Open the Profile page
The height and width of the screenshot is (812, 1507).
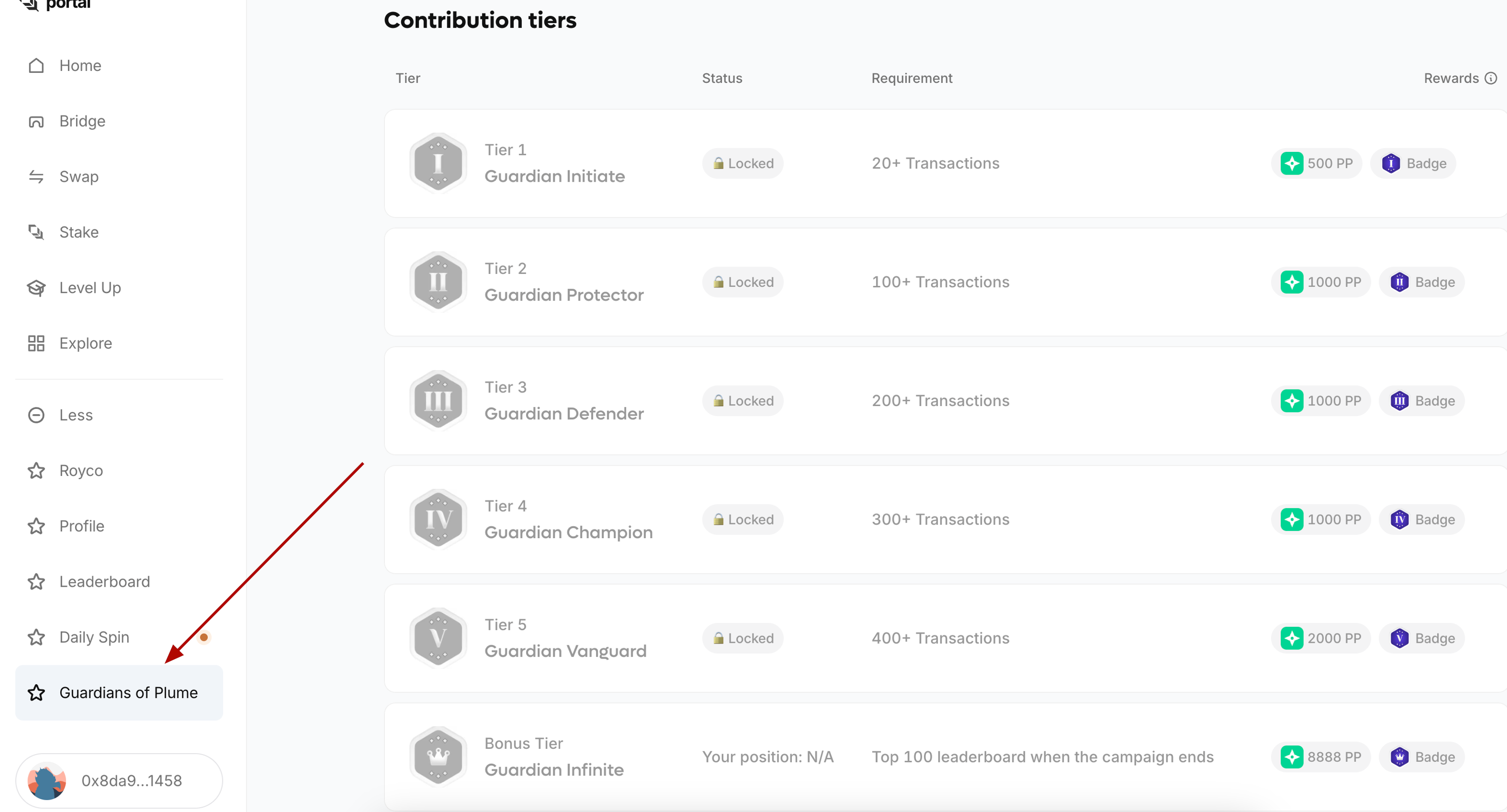(x=81, y=527)
